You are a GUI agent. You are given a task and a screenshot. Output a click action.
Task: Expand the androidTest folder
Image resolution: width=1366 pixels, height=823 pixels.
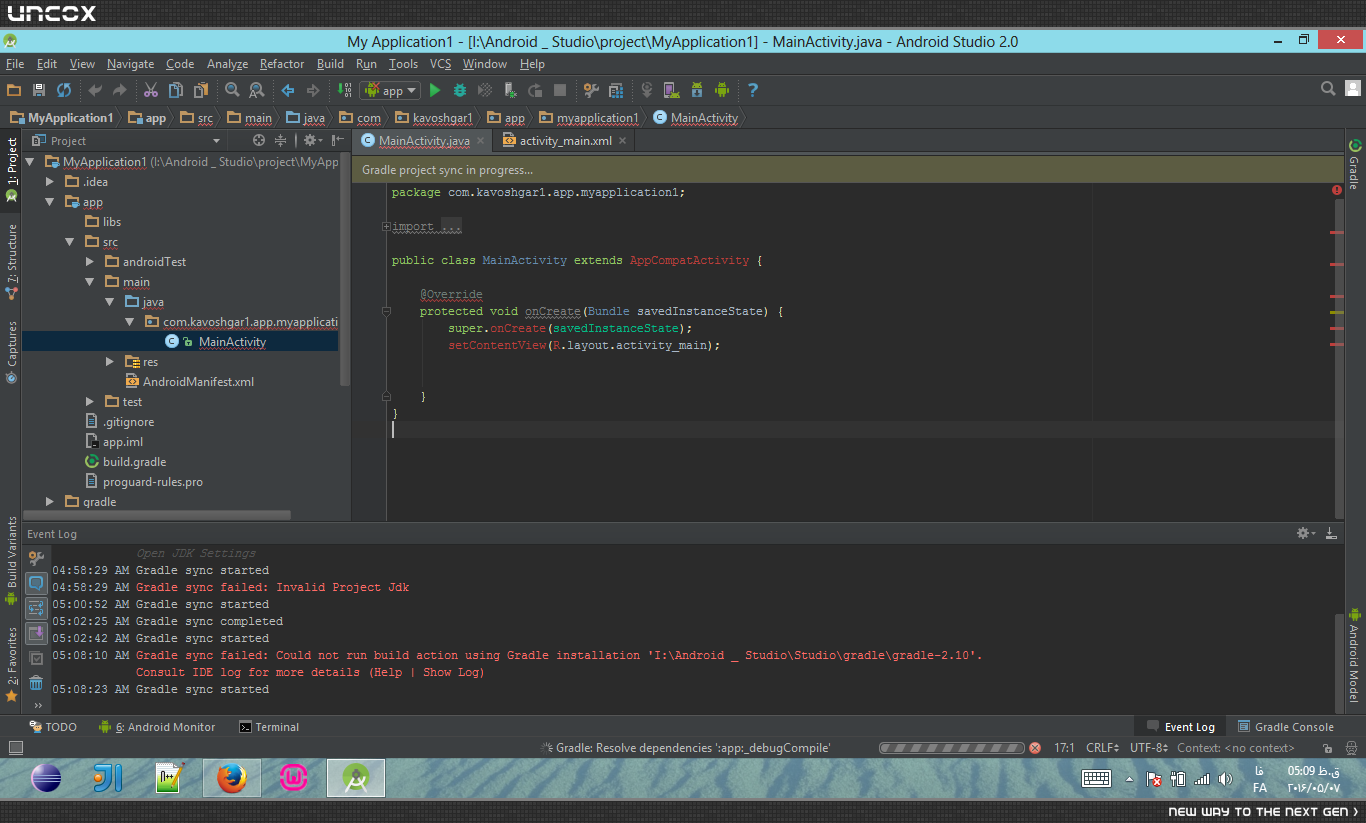pos(90,262)
